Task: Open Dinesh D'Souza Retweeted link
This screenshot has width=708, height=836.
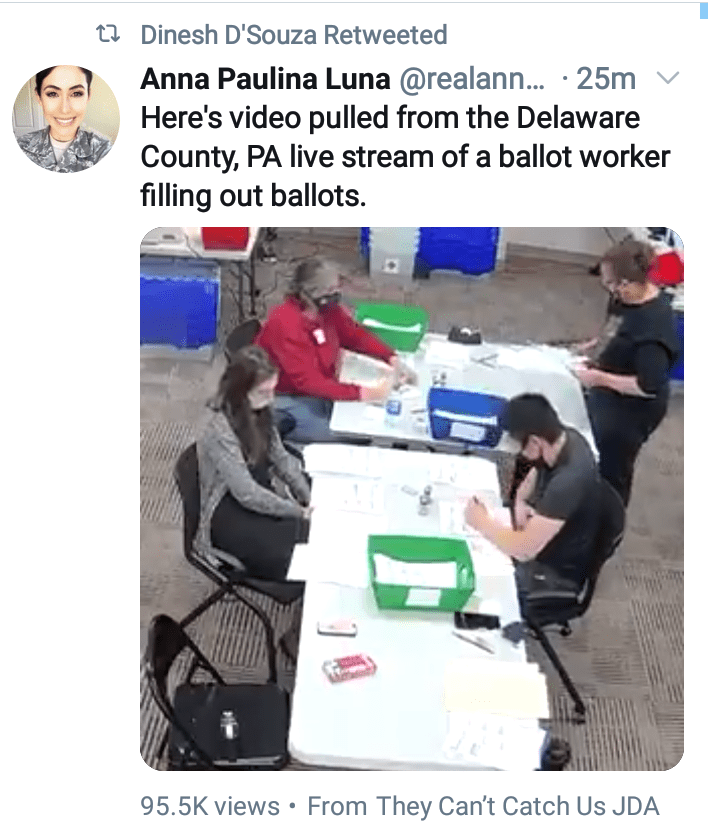Action: tap(294, 35)
